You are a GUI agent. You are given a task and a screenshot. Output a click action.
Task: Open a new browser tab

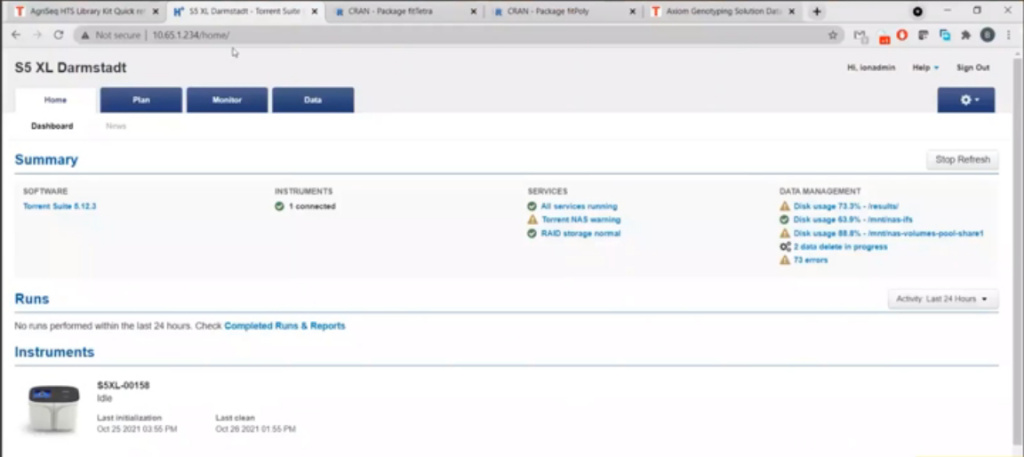coord(816,11)
